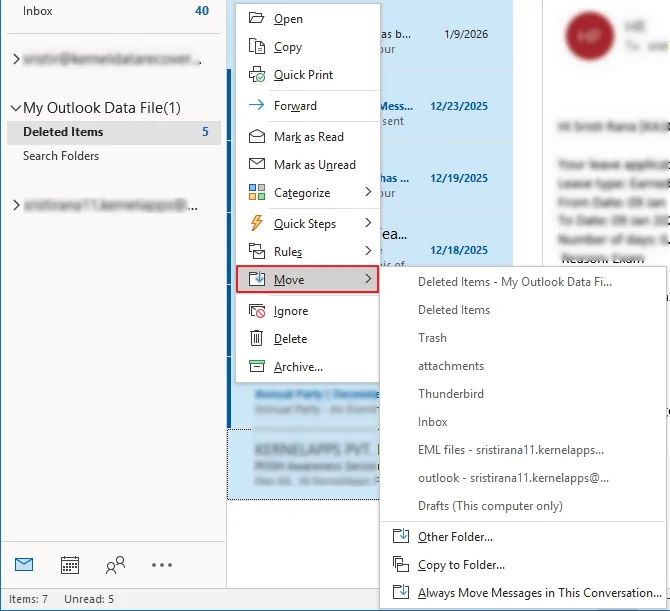The width and height of the screenshot is (670, 611).
Task: Expand the Quick Steps submenu arrow
Action: pos(368,223)
